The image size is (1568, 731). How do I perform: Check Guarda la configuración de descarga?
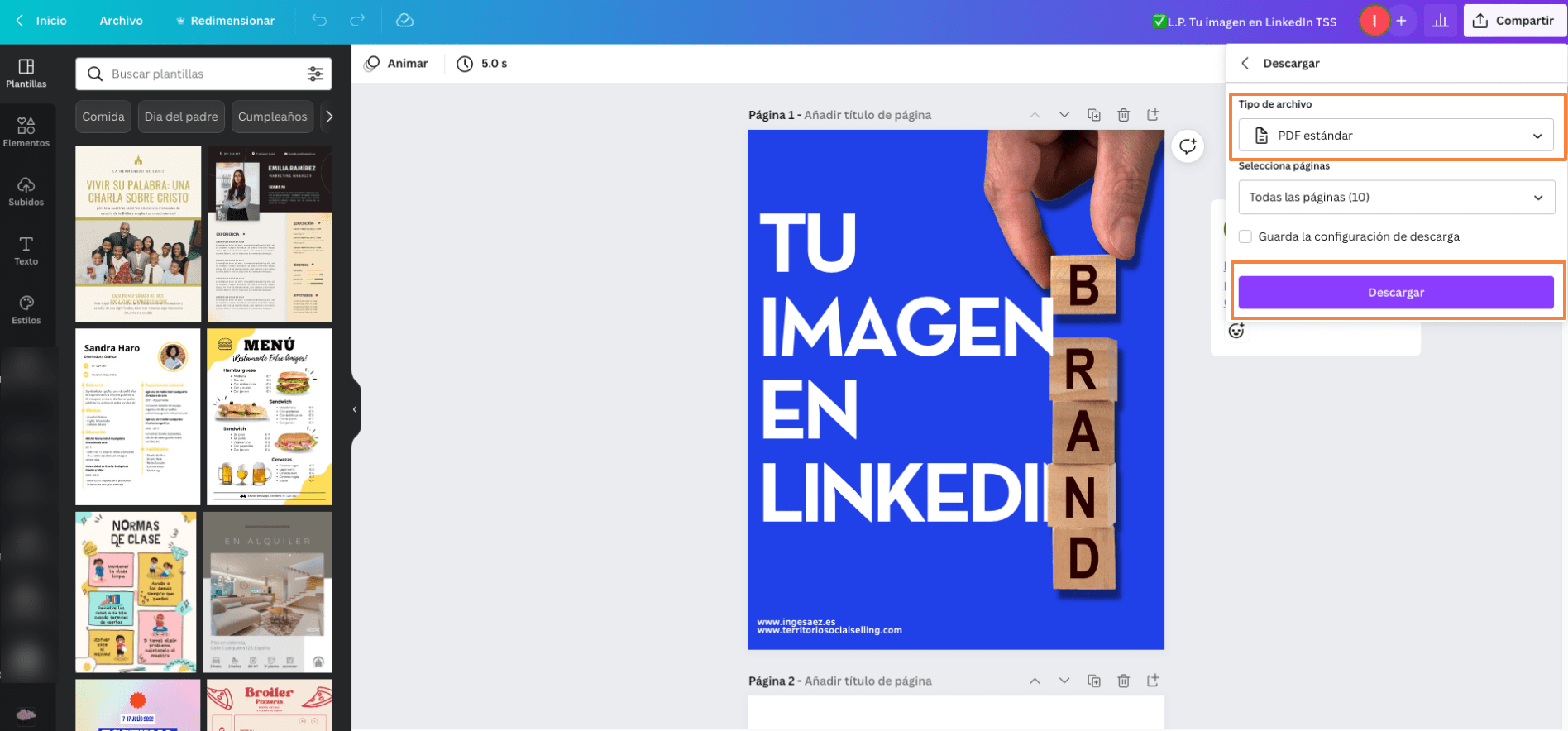1245,236
